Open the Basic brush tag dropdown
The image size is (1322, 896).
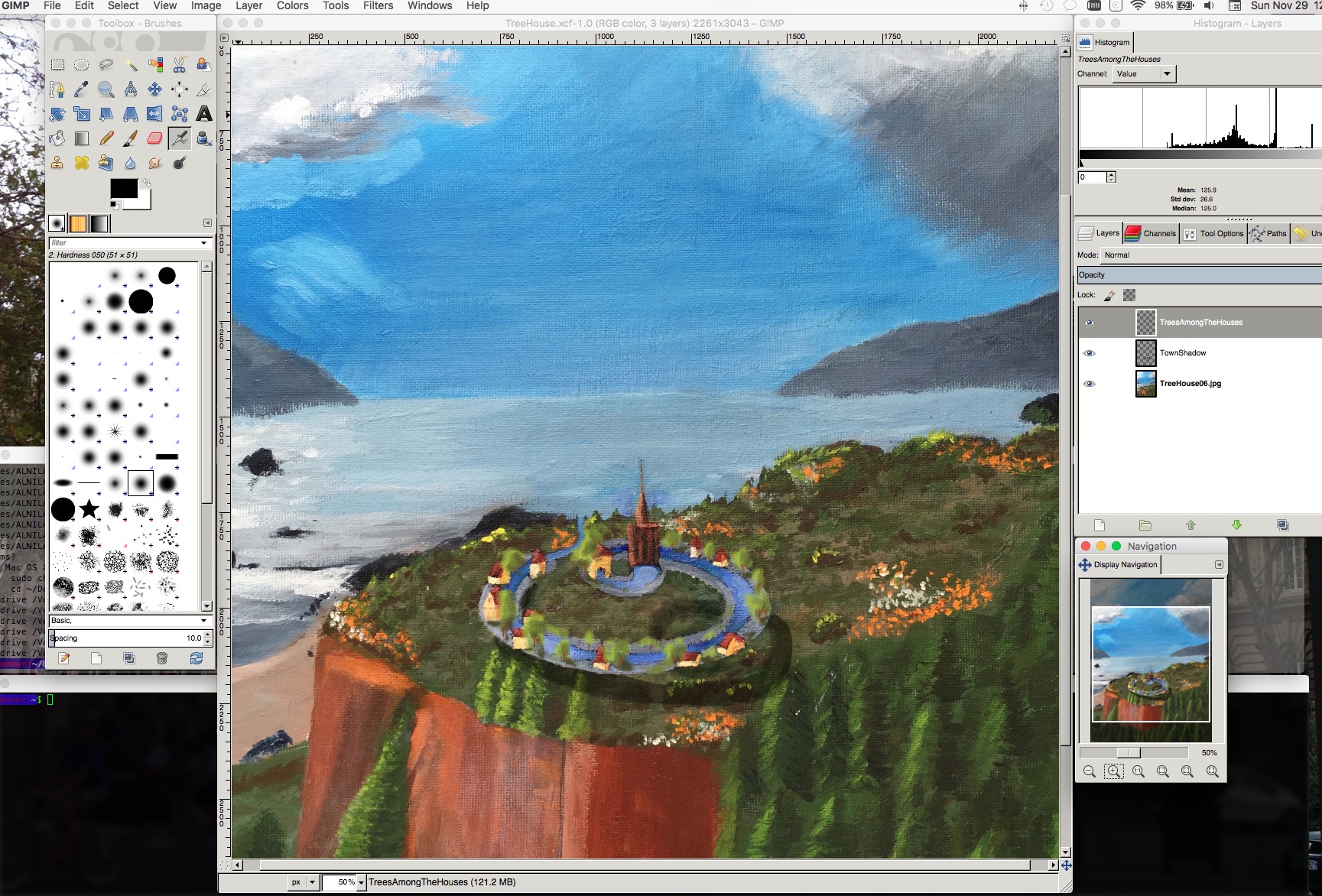(x=130, y=621)
